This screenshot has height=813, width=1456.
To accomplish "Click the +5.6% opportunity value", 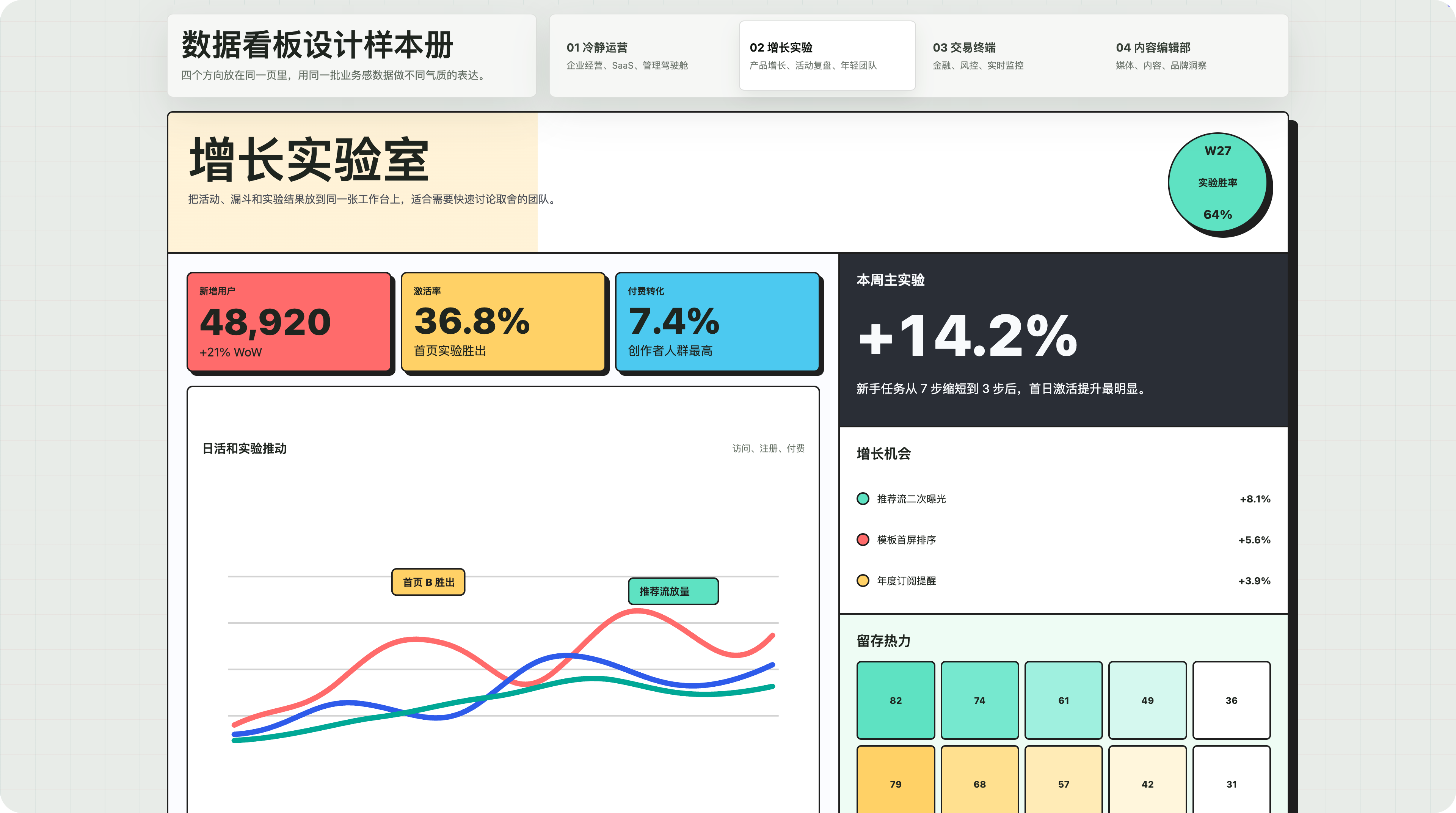I will point(1254,540).
